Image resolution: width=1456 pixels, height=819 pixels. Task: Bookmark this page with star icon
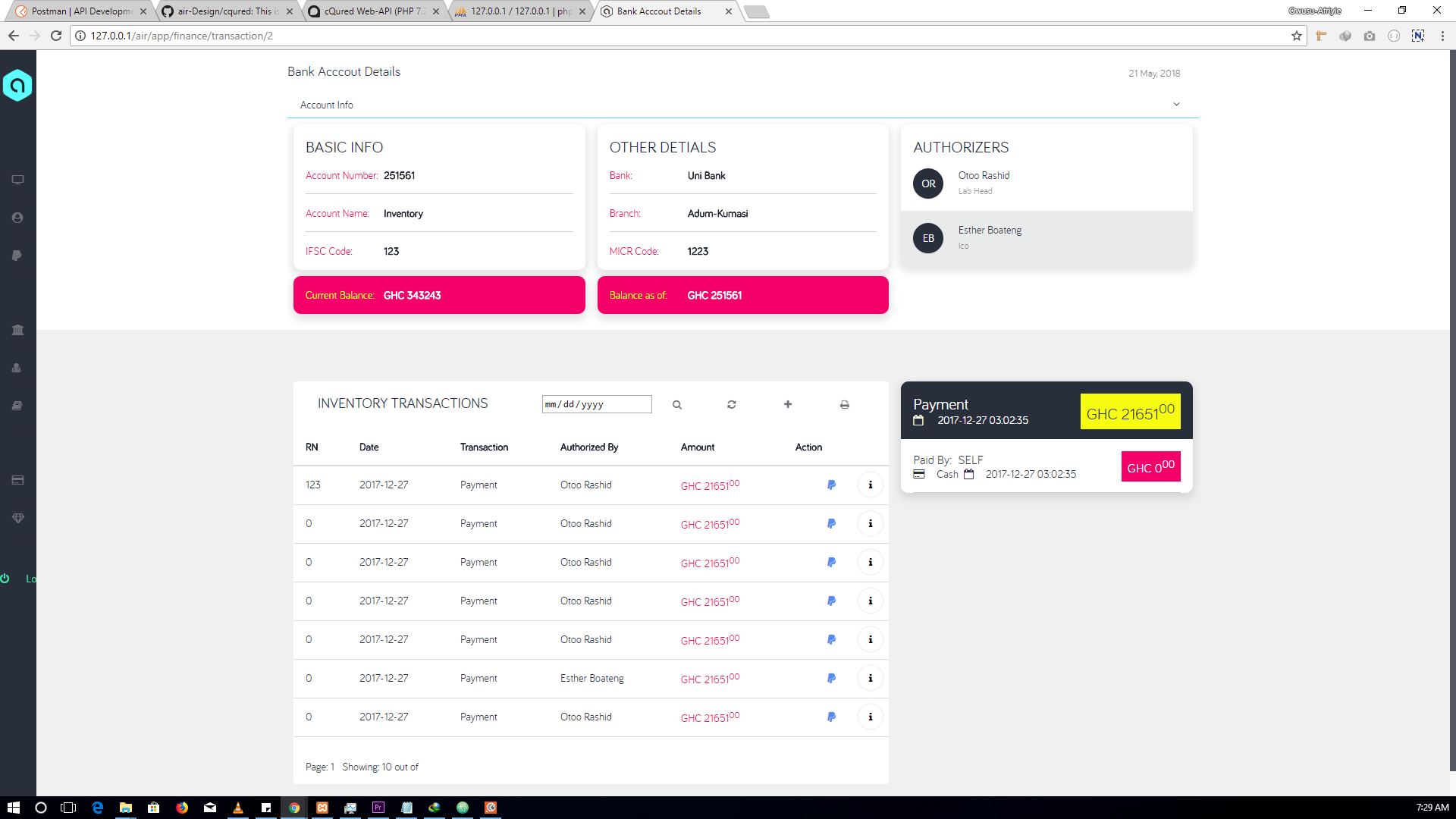1297,36
